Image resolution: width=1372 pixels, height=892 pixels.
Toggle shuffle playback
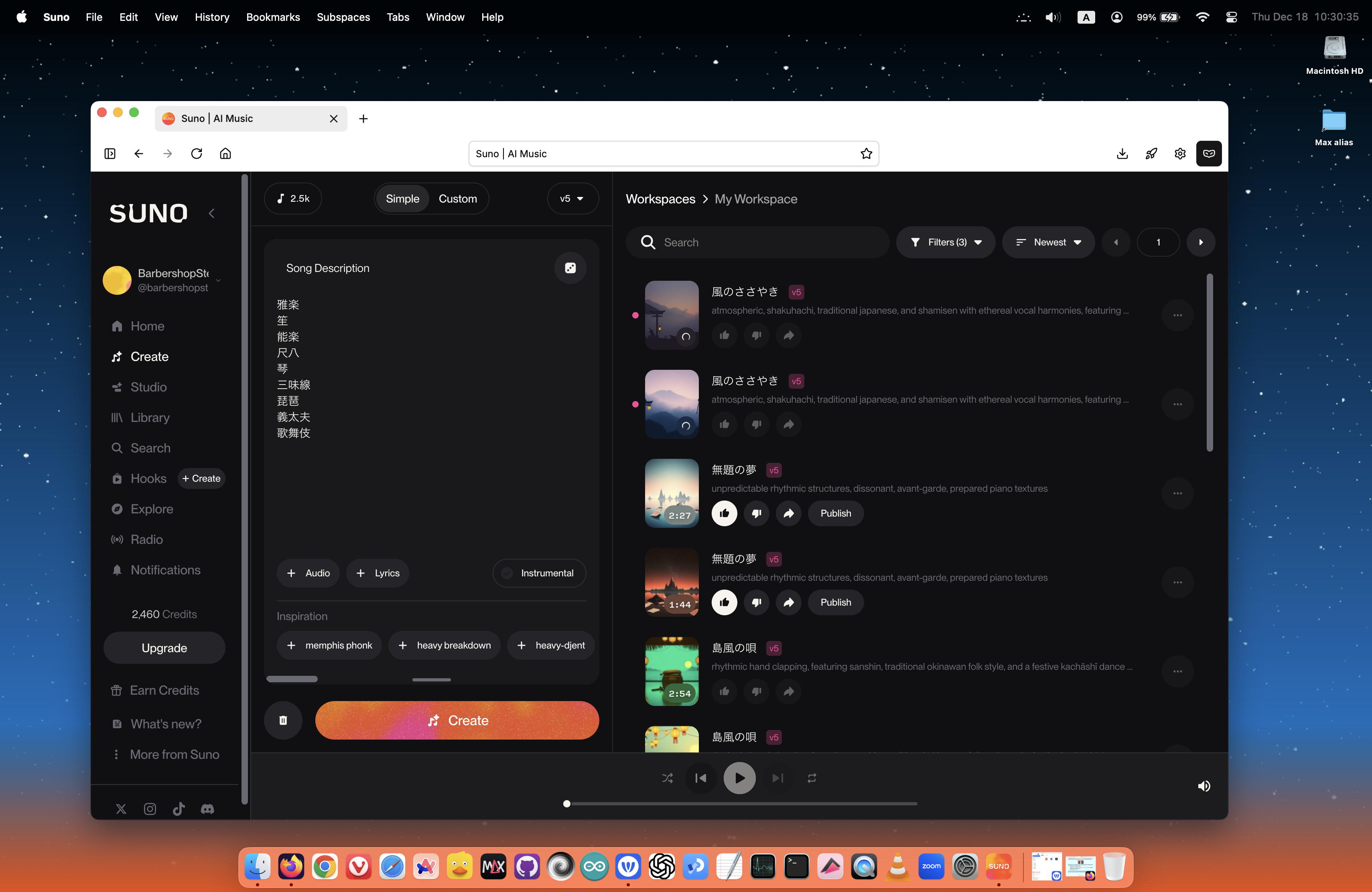668,778
